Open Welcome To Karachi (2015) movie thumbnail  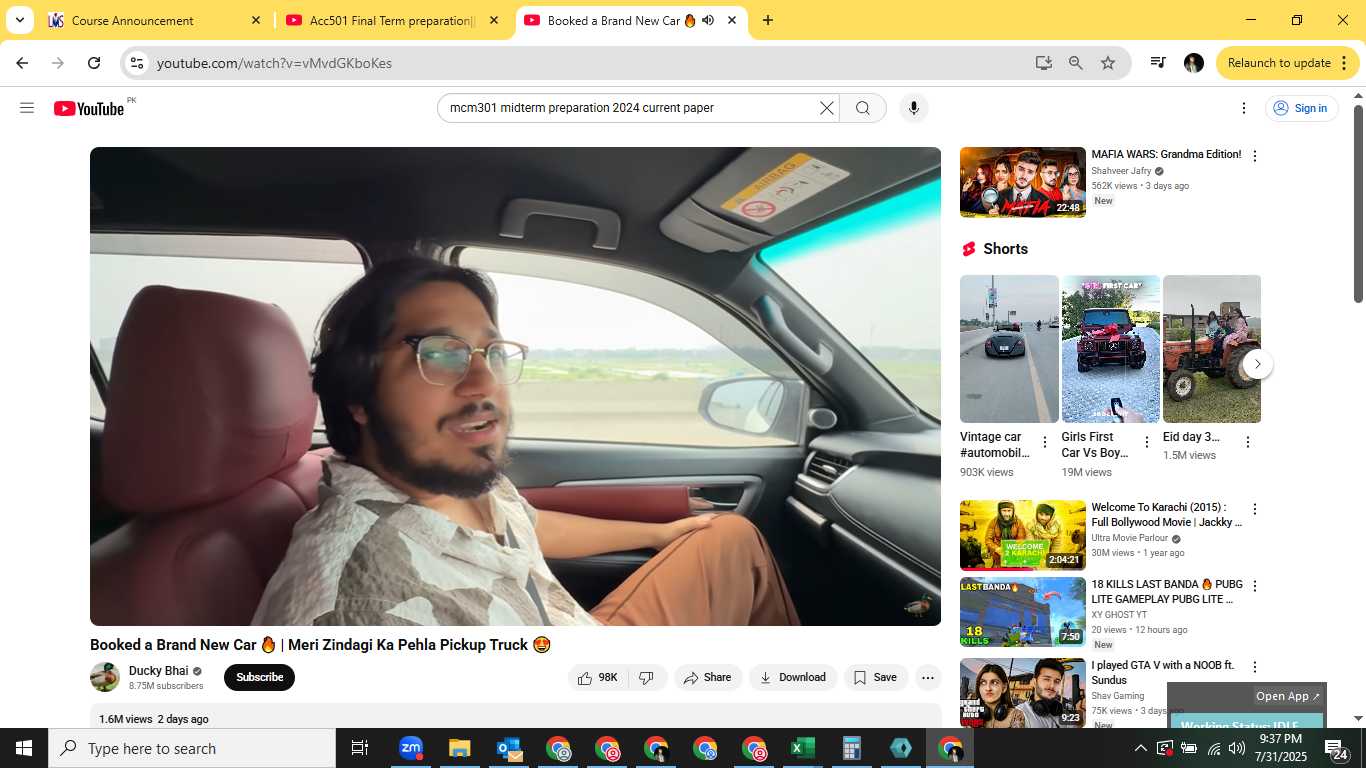point(1023,535)
